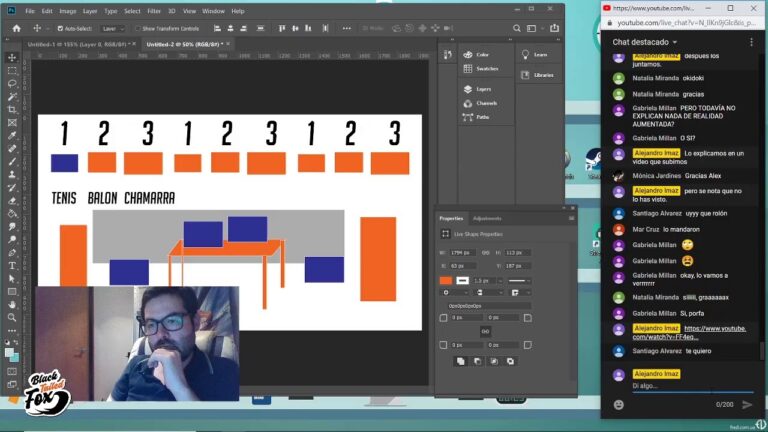This screenshot has height=432, width=768.
Task: Expand the Chat destacado dropdown
Action: [675, 42]
